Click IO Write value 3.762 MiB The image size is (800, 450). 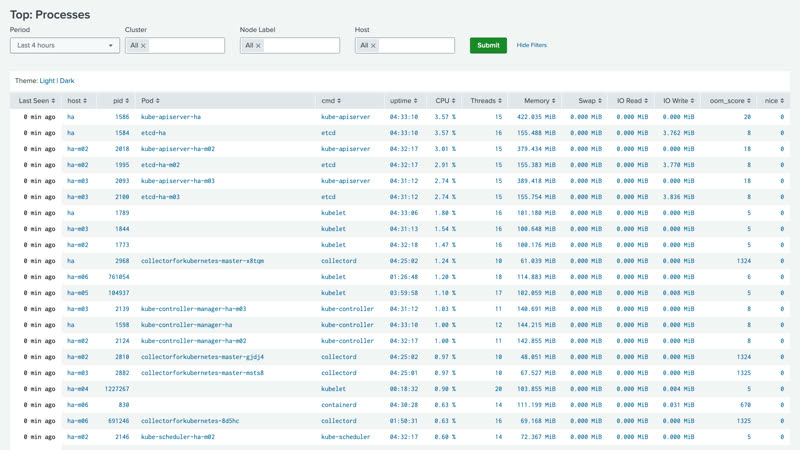click(x=679, y=133)
